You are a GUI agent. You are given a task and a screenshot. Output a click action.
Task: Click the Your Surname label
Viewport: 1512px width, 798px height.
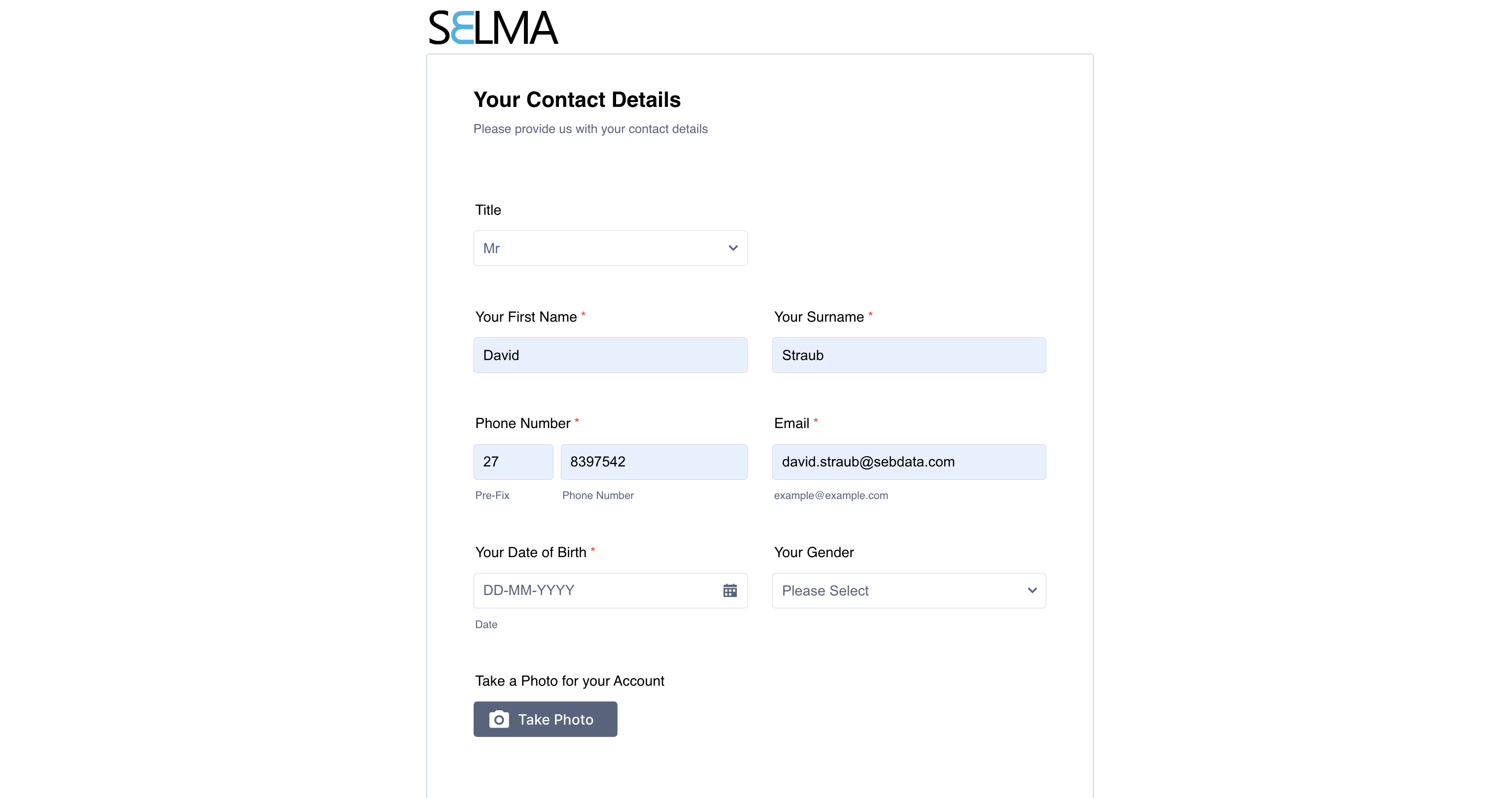tap(819, 317)
